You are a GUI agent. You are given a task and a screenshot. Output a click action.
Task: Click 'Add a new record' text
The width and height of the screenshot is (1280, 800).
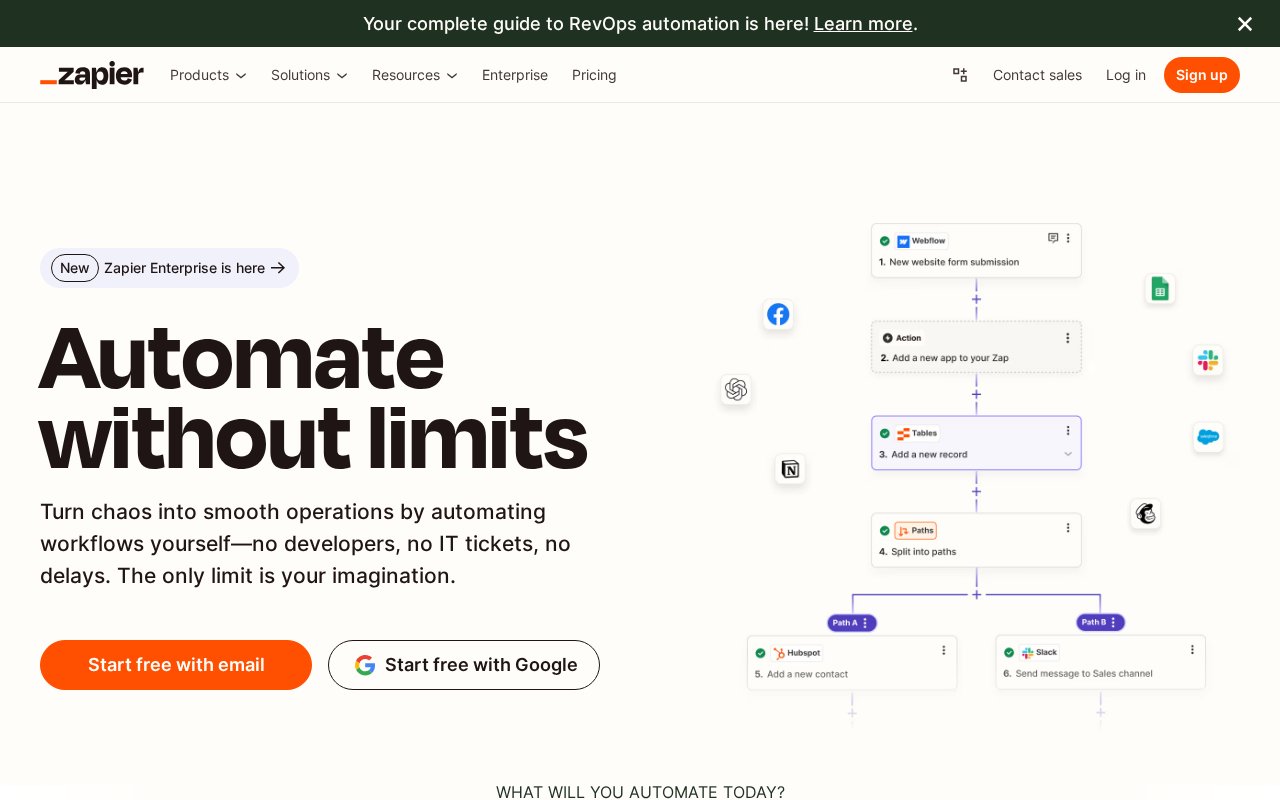tap(929, 454)
